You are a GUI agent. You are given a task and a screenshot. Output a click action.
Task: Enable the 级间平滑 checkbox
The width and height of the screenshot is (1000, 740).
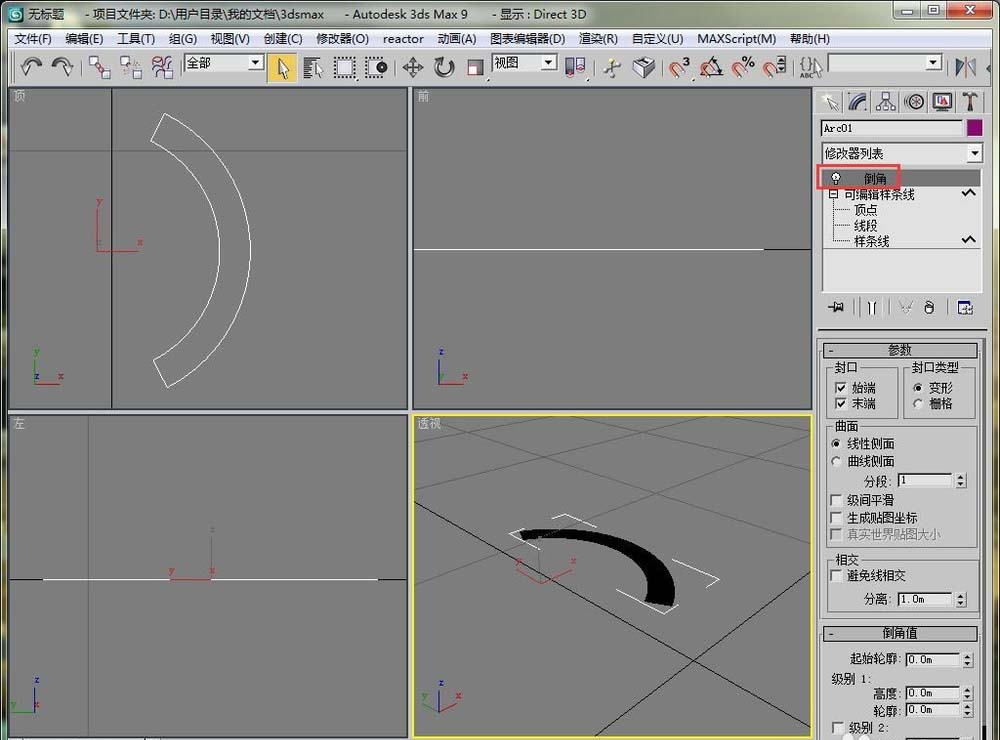pyautogui.click(x=837, y=500)
